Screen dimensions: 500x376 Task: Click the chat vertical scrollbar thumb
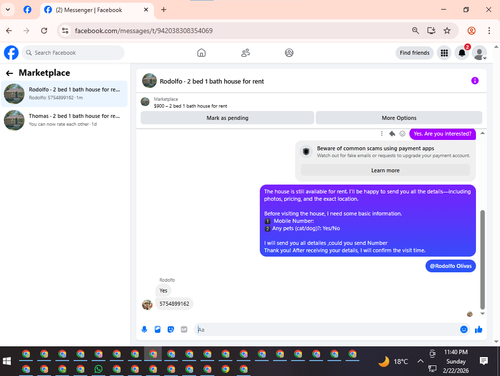point(482,259)
